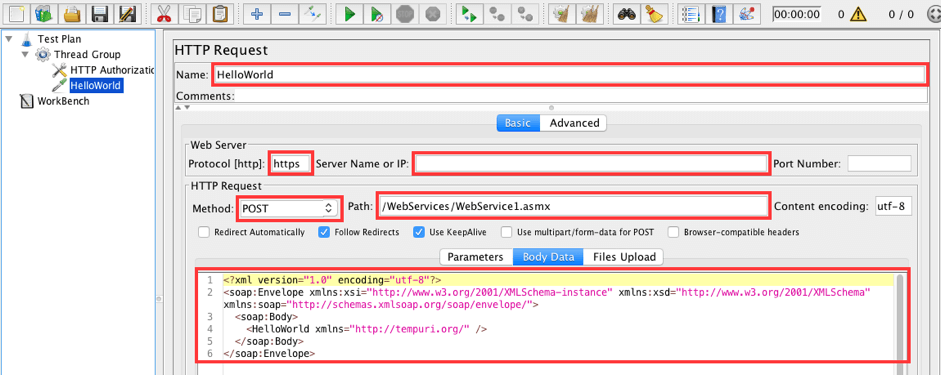Click the Toggle enable/disable toolbar icon

[x=313, y=13]
